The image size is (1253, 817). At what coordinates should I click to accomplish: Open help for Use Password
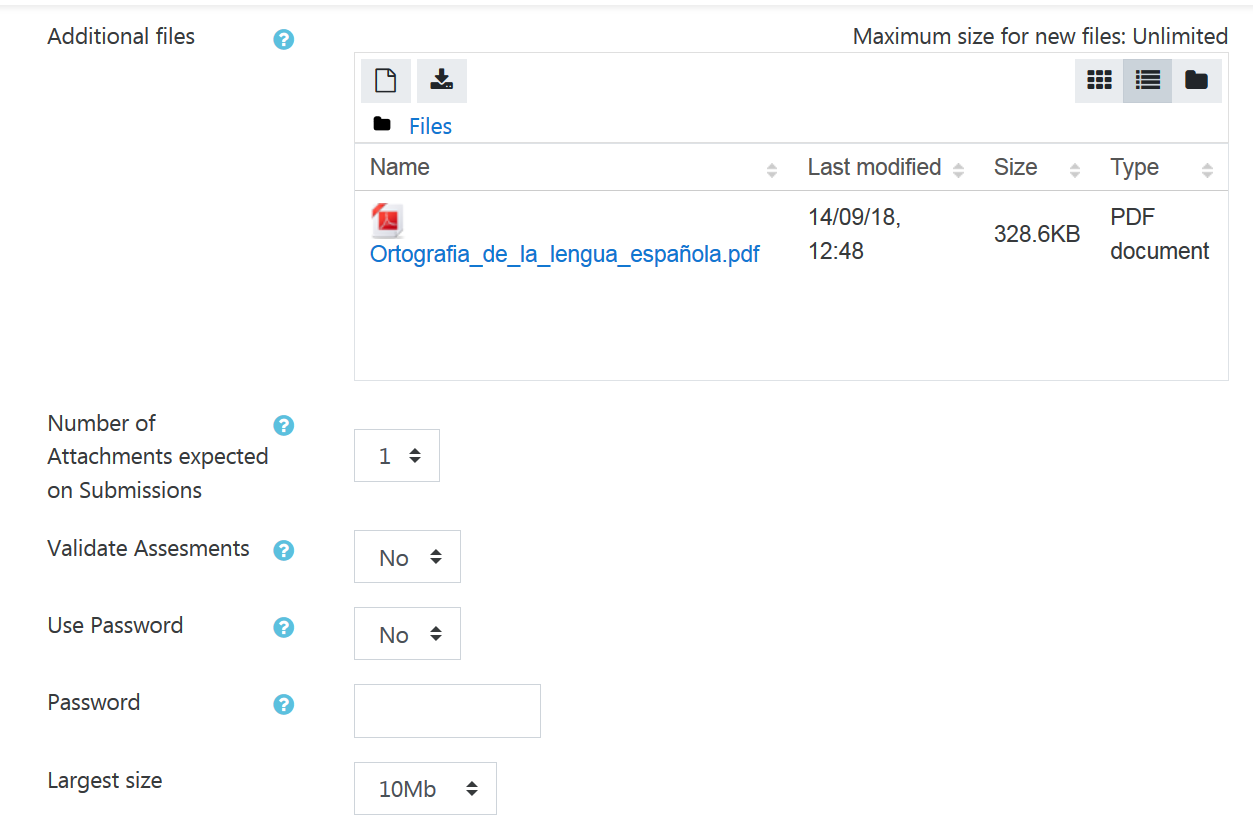(284, 627)
